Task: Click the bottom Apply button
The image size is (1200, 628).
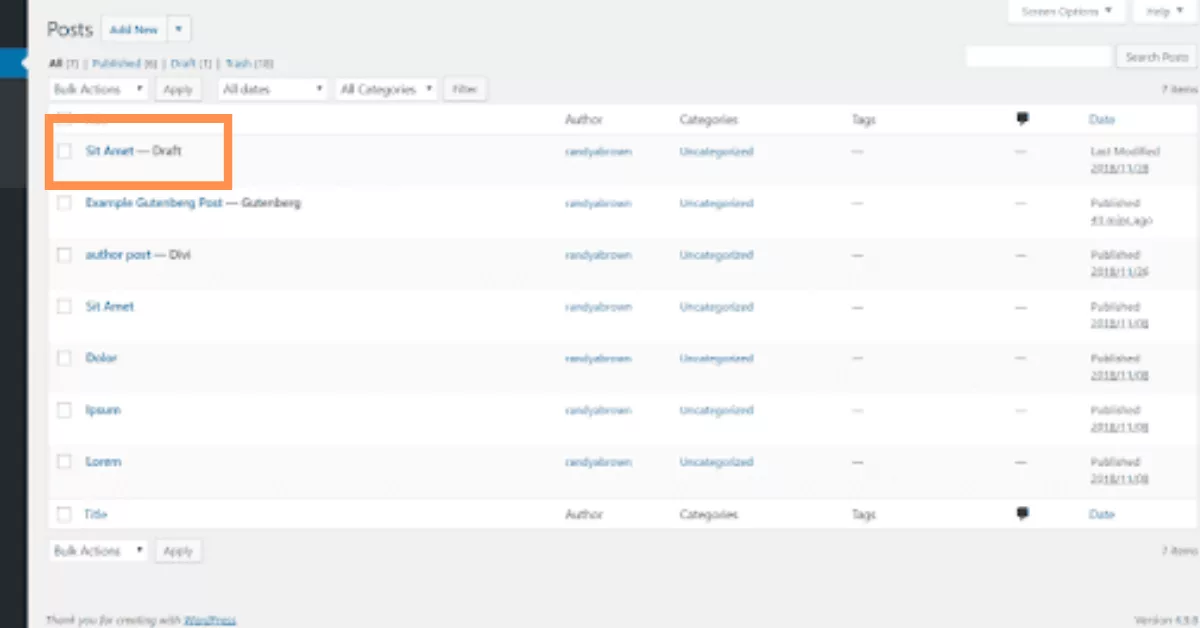Action: [x=177, y=551]
